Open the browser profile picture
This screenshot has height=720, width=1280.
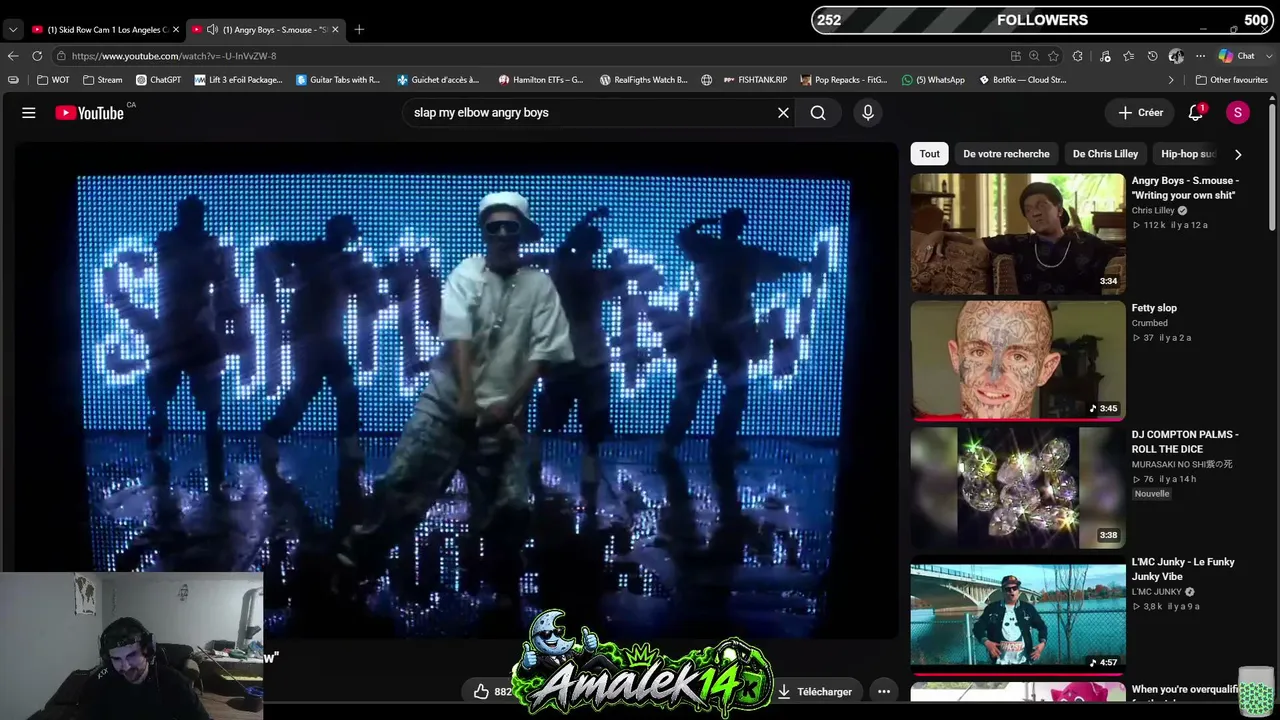pyautogui.click(x=1176, y=56)
